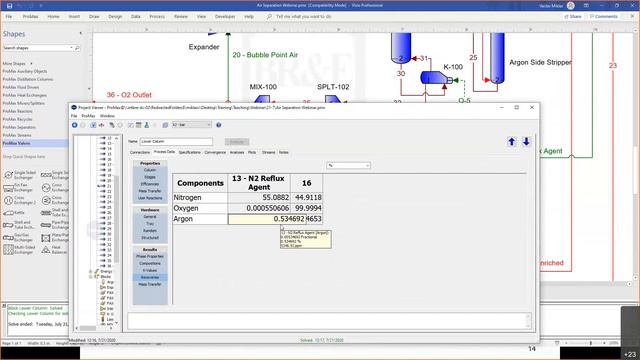Open Phase Properties under Results

(150, 256)
